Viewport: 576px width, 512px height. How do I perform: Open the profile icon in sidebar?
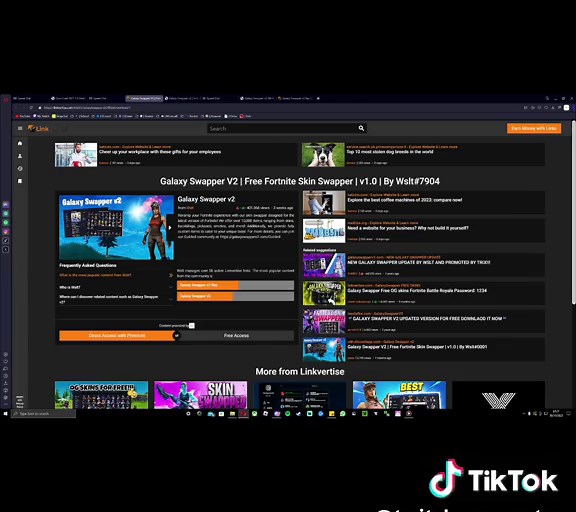(x=20, y=156)
